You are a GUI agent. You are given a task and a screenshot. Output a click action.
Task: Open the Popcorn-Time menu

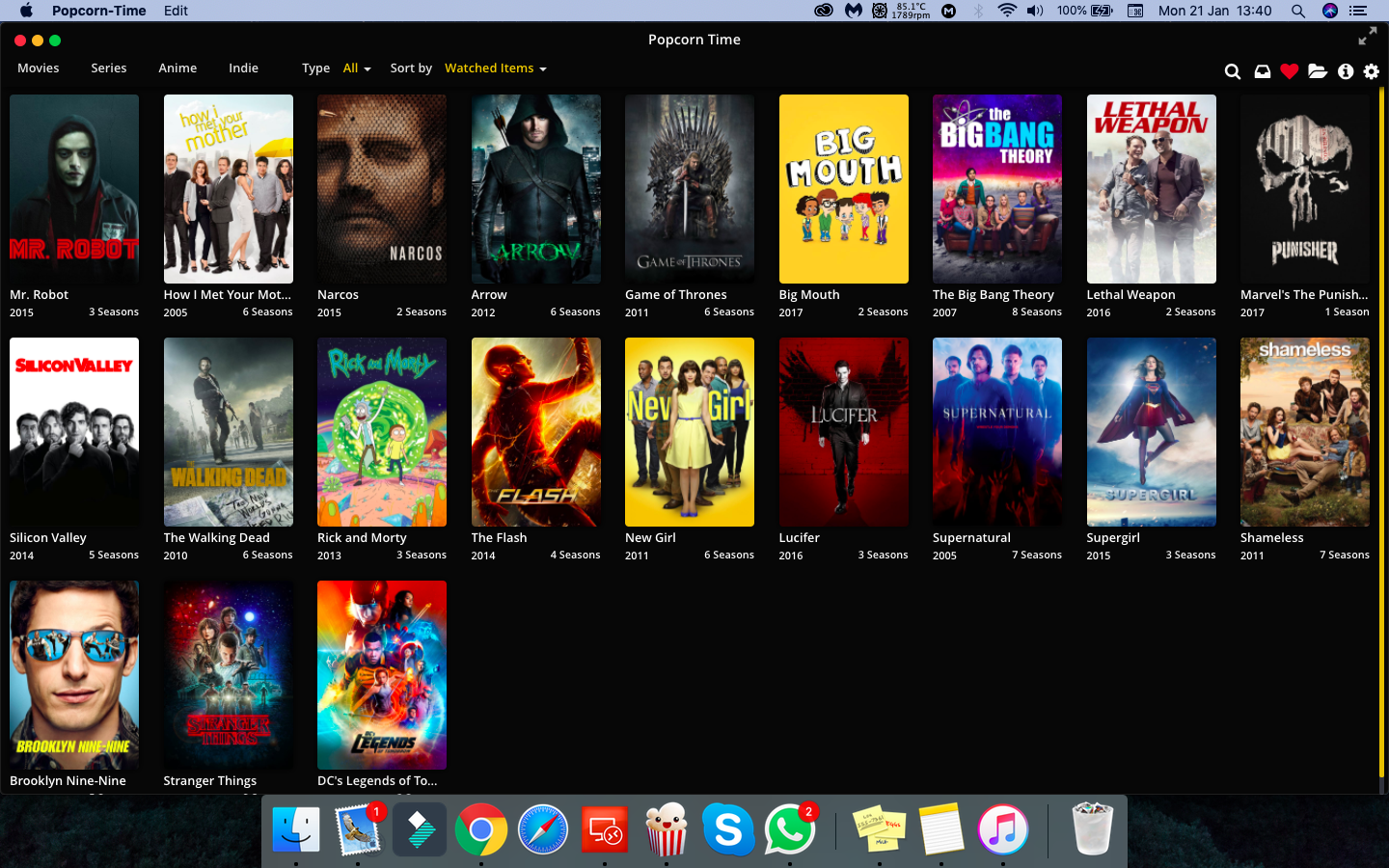click(99, 11)
